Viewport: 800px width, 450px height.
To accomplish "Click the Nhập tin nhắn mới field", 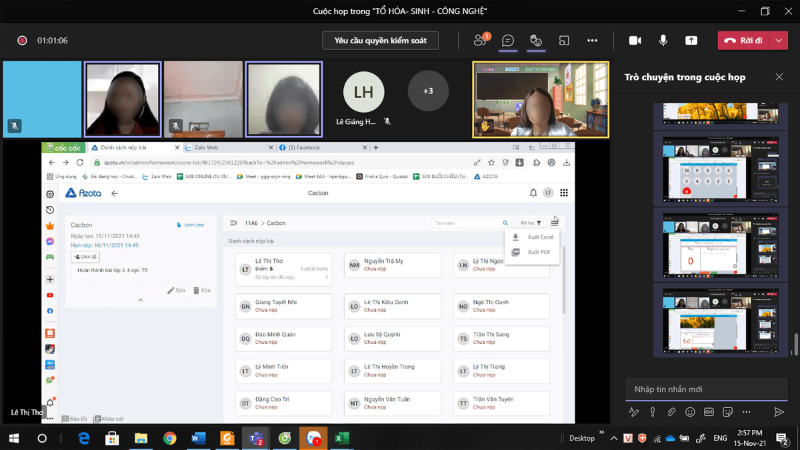I will click(706, 389).
